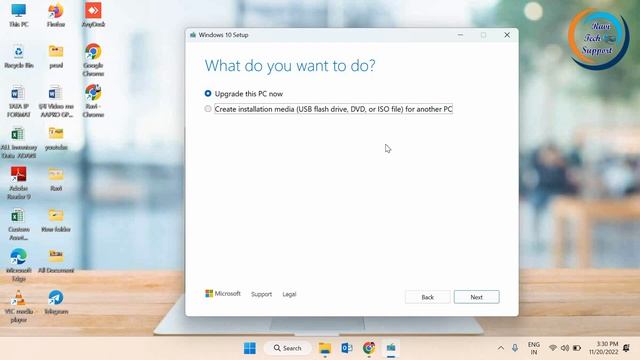Viewport: 640px width, 360px height.
Task: Select the Google Chrome desktop shortcut
Action: tap(93, 60)
